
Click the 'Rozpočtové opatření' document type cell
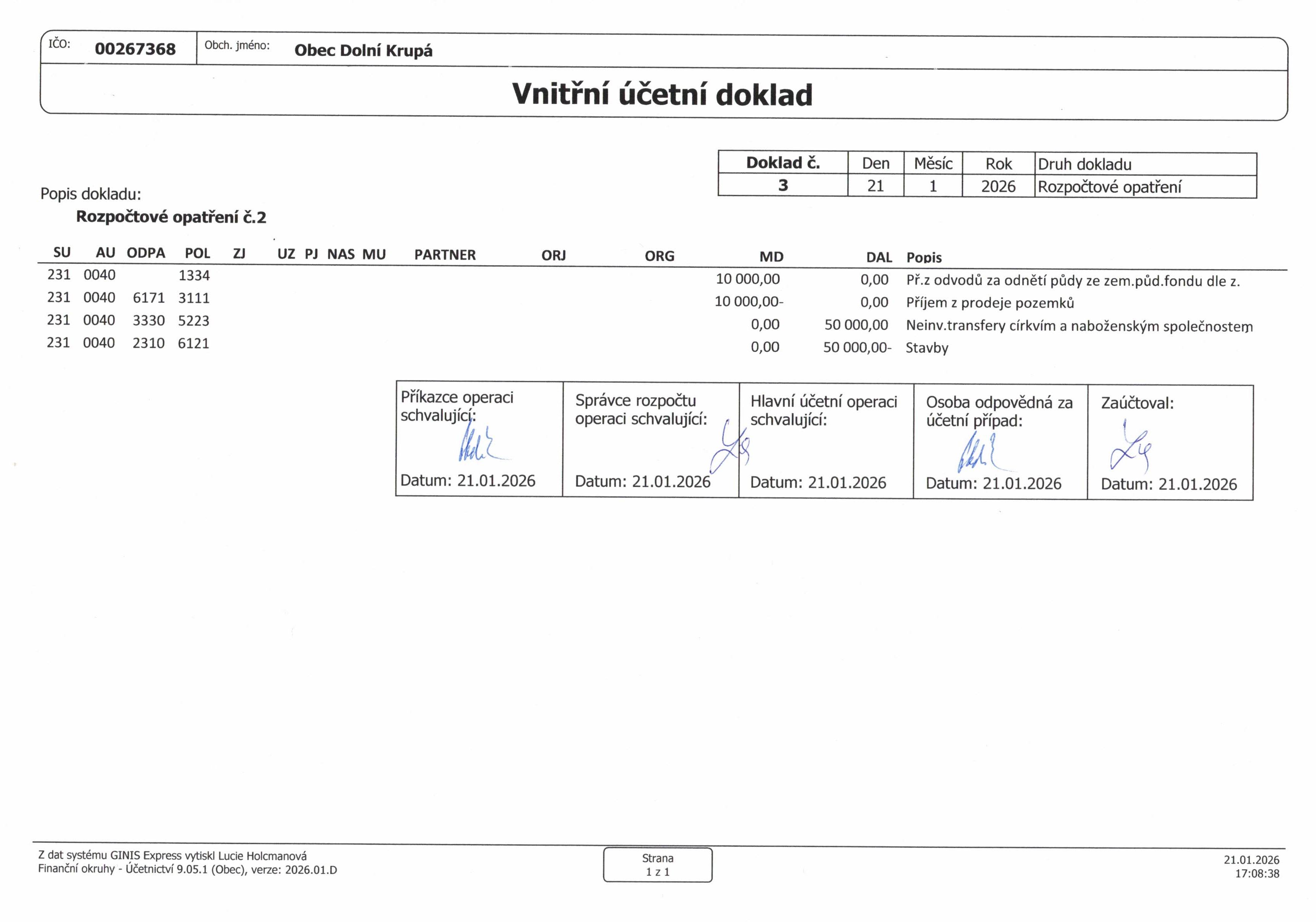point(1109,187)
